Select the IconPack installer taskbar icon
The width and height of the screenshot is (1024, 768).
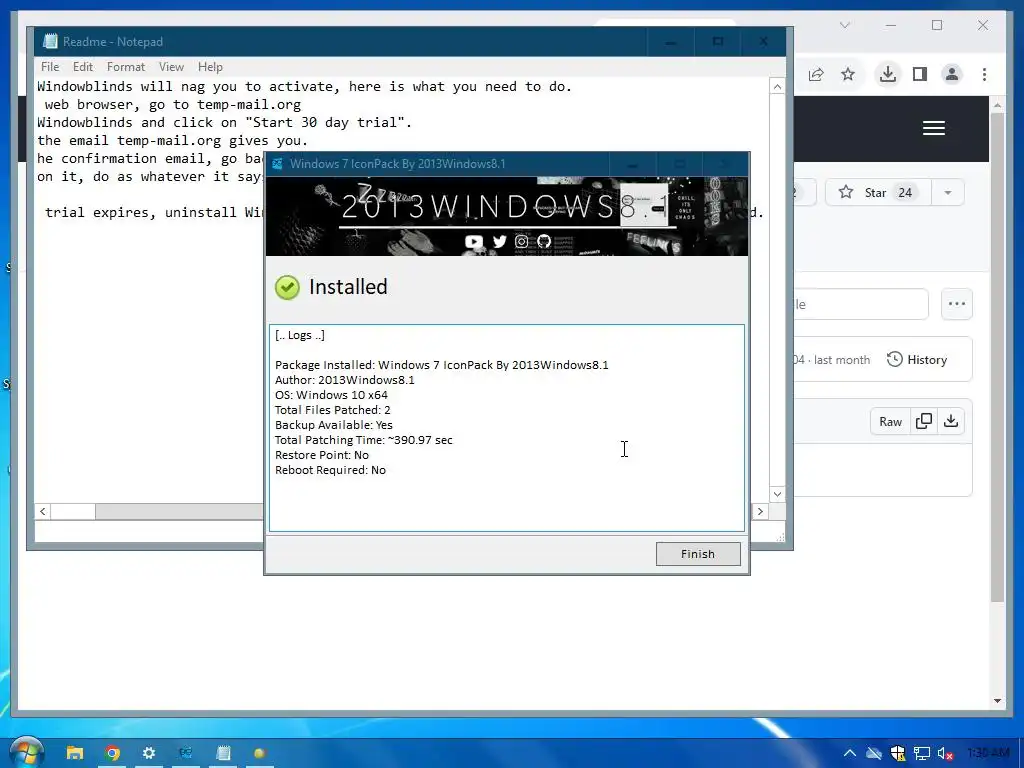[186, 753]
